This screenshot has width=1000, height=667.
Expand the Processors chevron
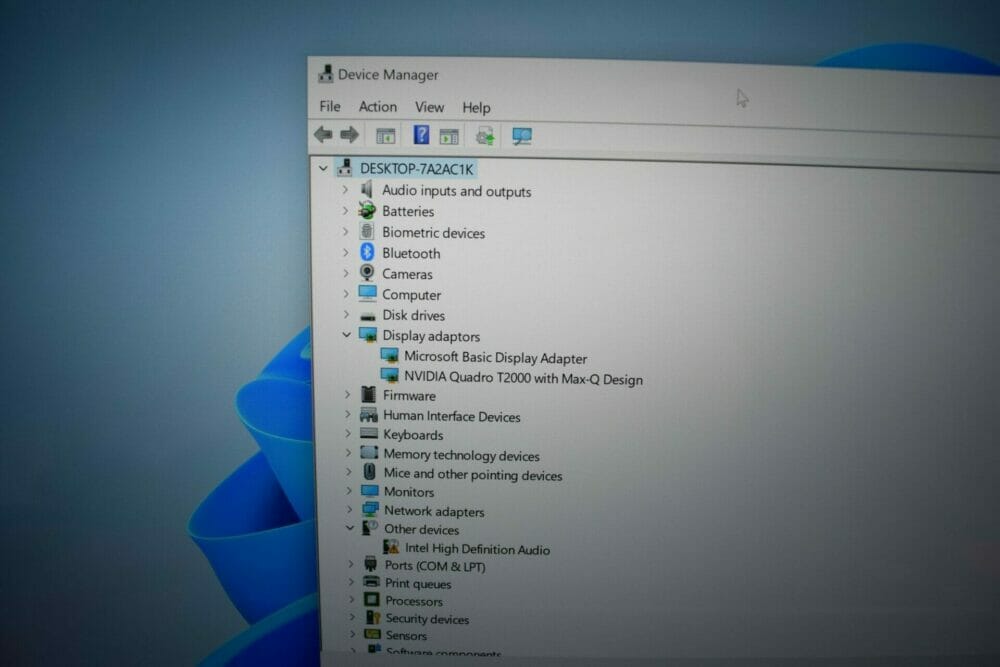351,599
